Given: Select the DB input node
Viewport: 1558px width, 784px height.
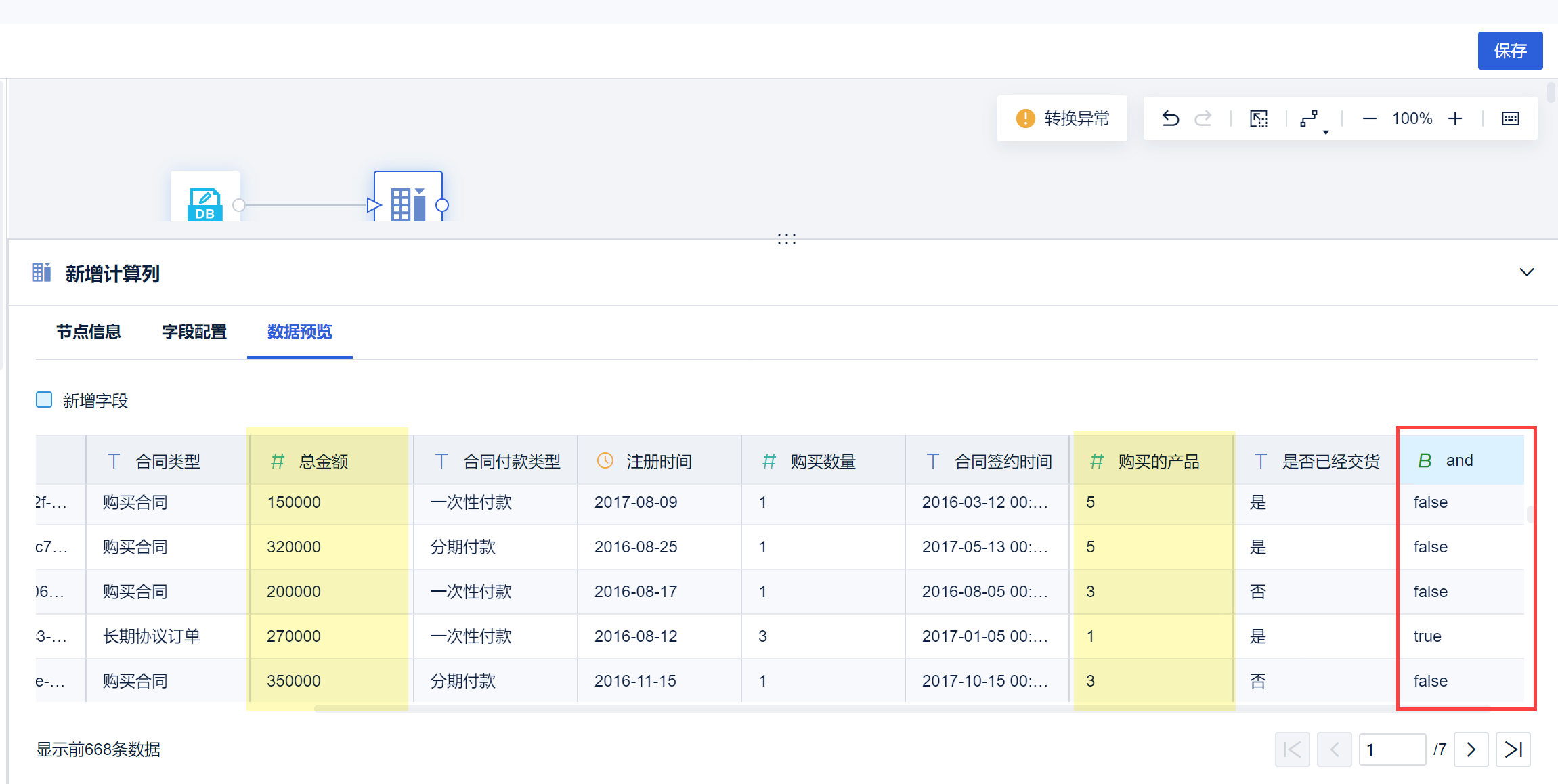Looking at the screenshot, I should 204,202.
